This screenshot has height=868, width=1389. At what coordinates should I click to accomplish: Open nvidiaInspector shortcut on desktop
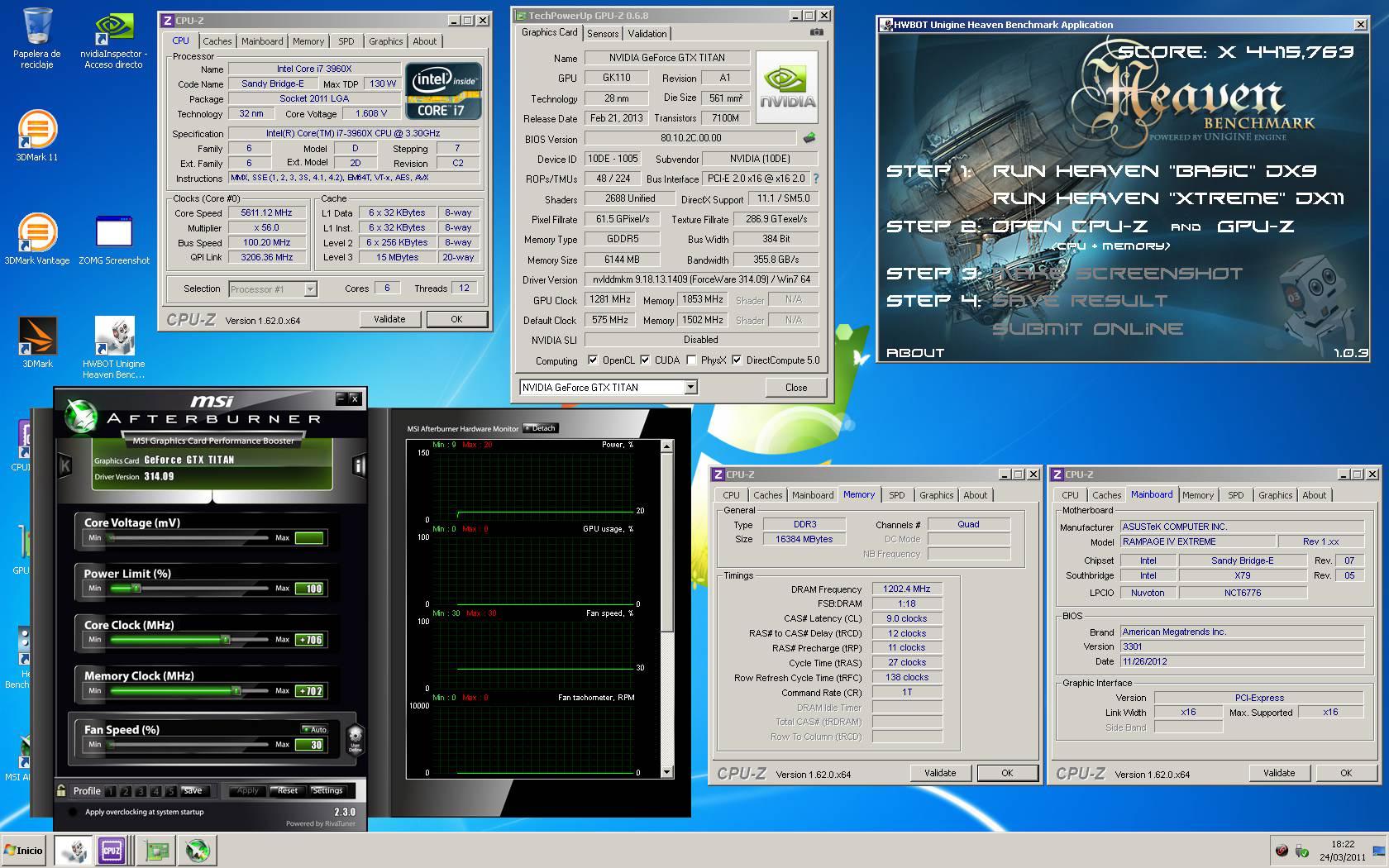[x=114, y=39]
